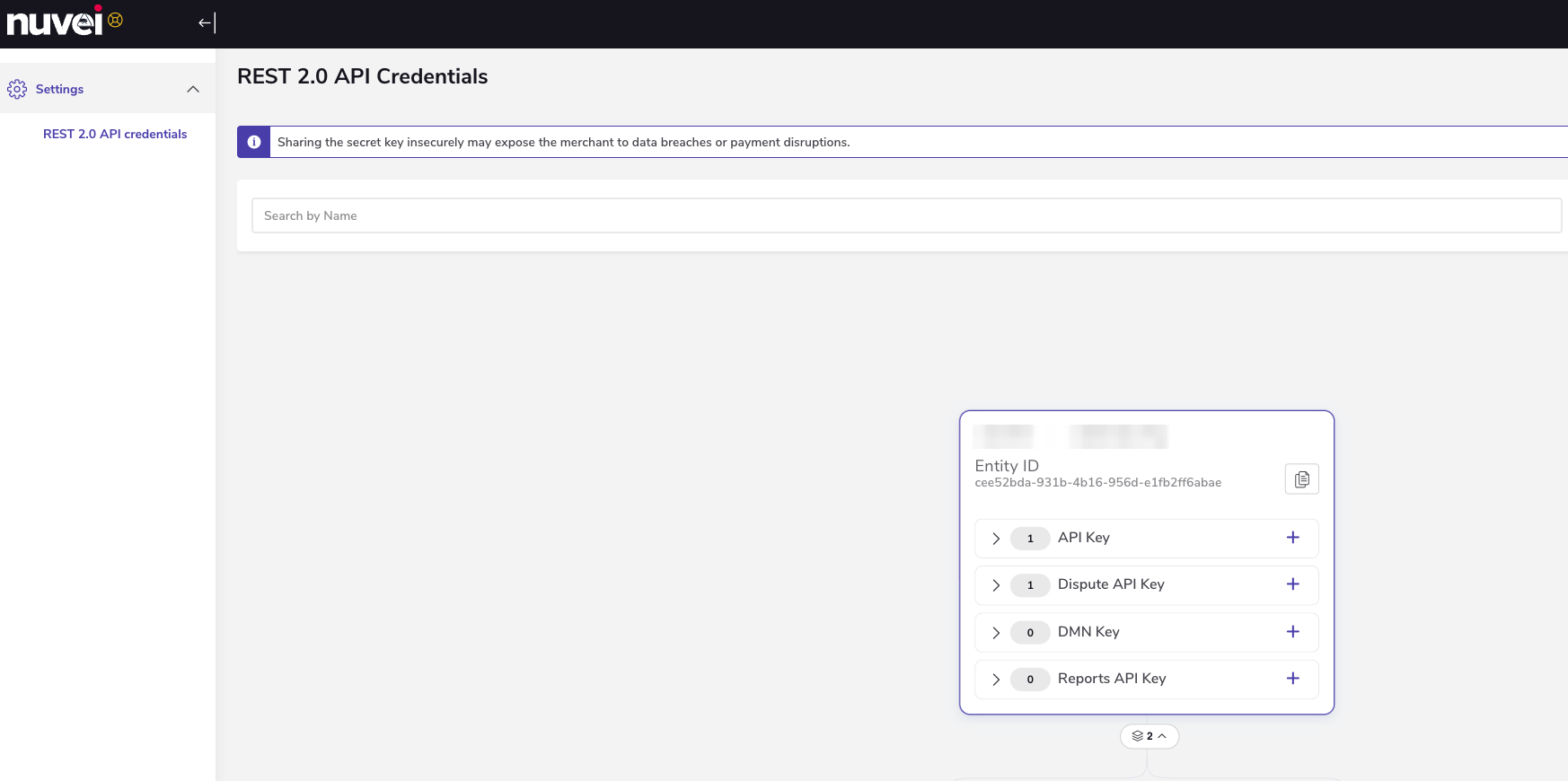Expand the DMN Key row

coord(996,633)
